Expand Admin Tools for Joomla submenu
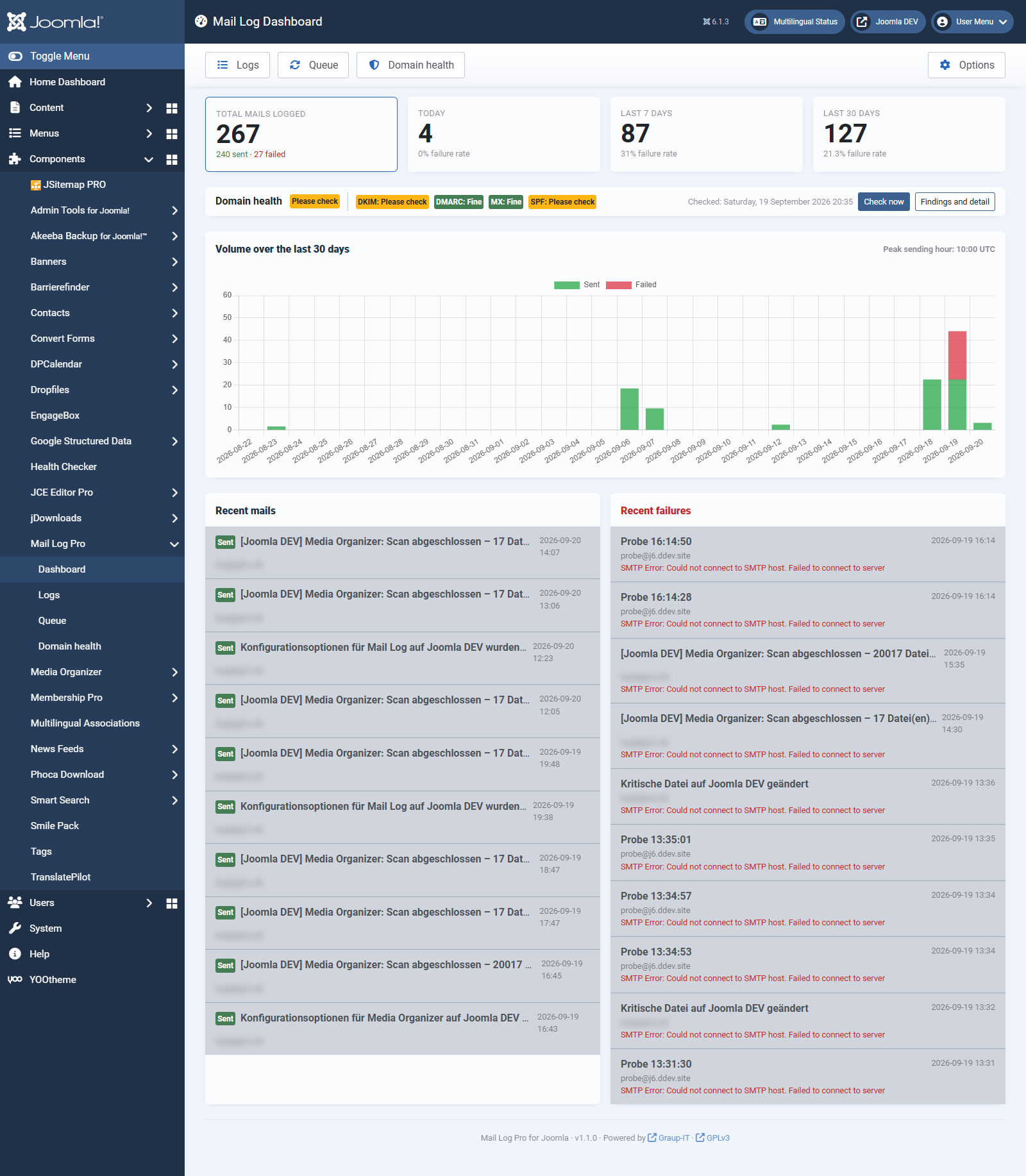The height and width of the screenshot is (1176, 1026). 174,210
